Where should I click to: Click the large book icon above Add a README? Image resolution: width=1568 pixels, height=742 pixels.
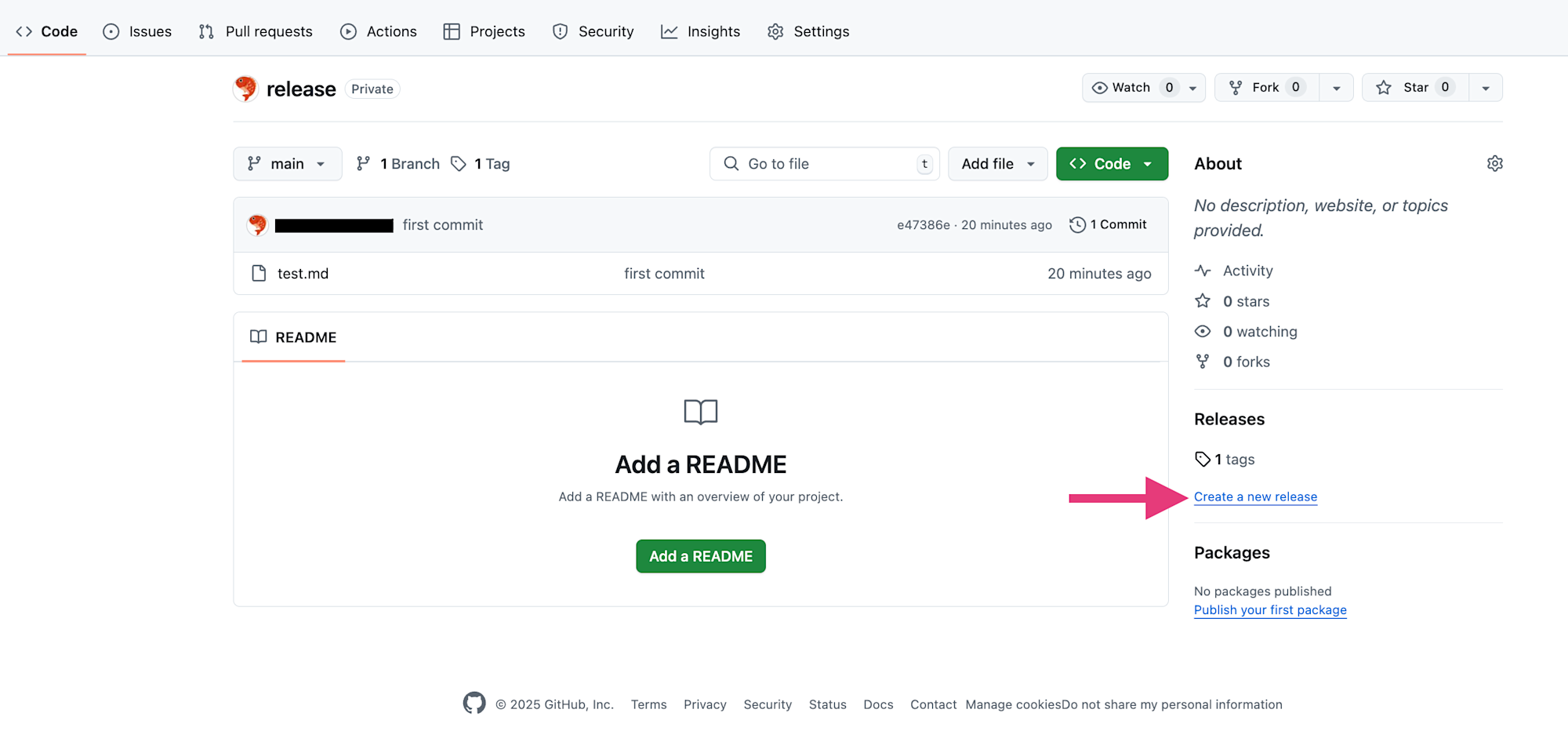pyautogui.click(x=701, y=412)
